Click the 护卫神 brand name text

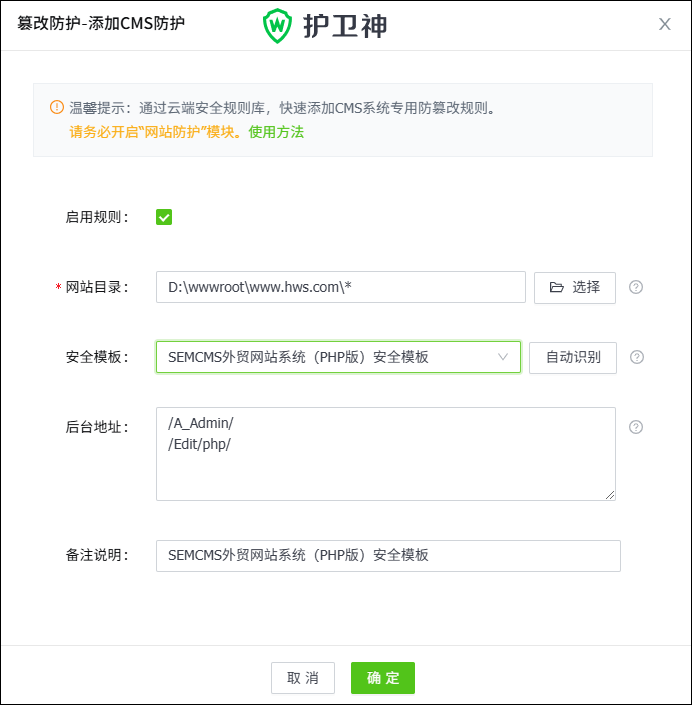click(x=345, y=26)
